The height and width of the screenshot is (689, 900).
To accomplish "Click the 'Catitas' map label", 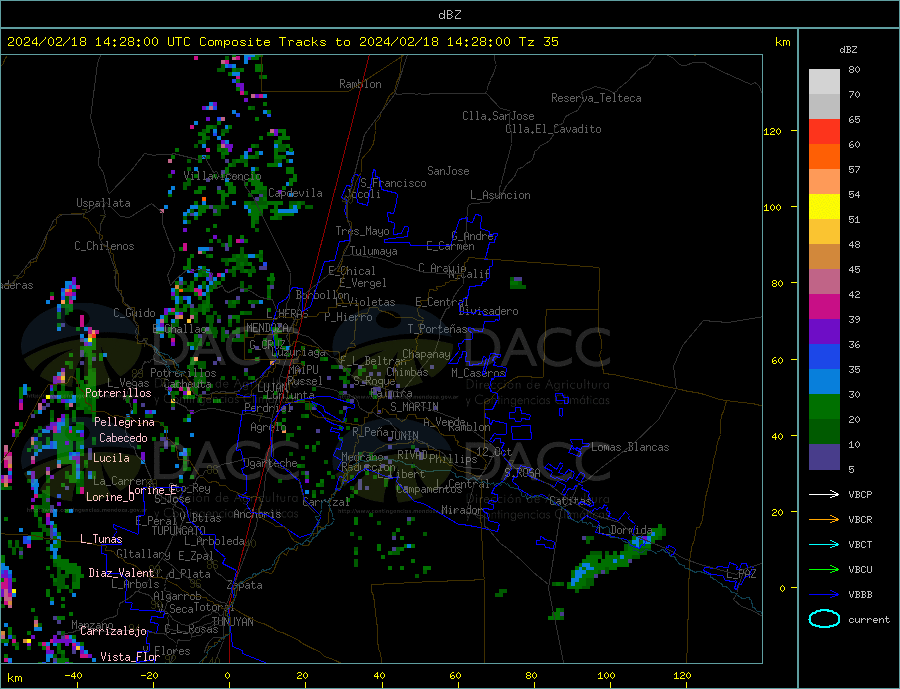I will pos(570,501).
